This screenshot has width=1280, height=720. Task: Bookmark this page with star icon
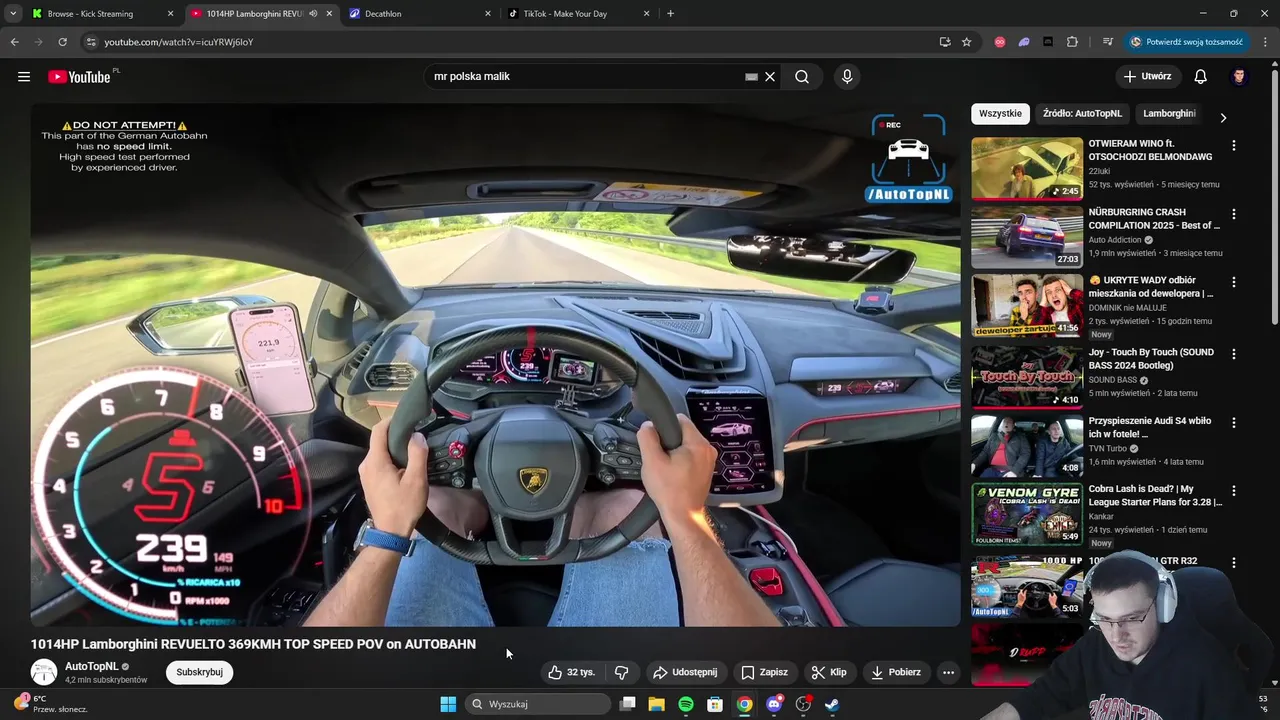point(966,42)
